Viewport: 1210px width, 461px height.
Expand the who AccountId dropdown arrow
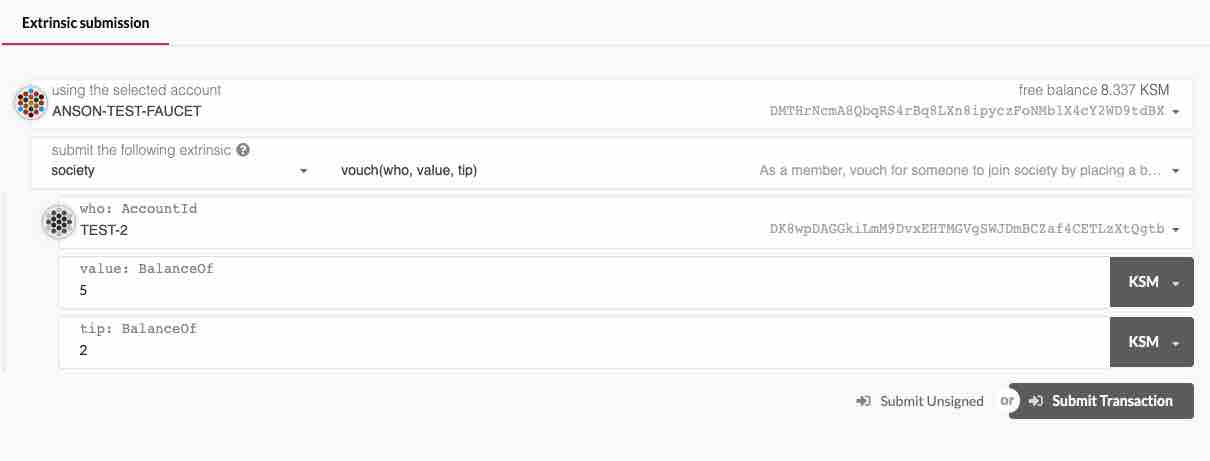[x=1175, y=230]
